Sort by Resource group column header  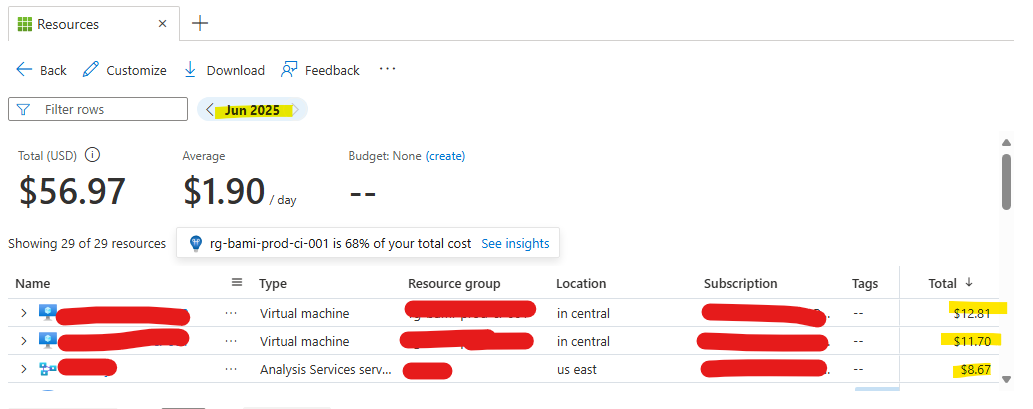[455, 284]
